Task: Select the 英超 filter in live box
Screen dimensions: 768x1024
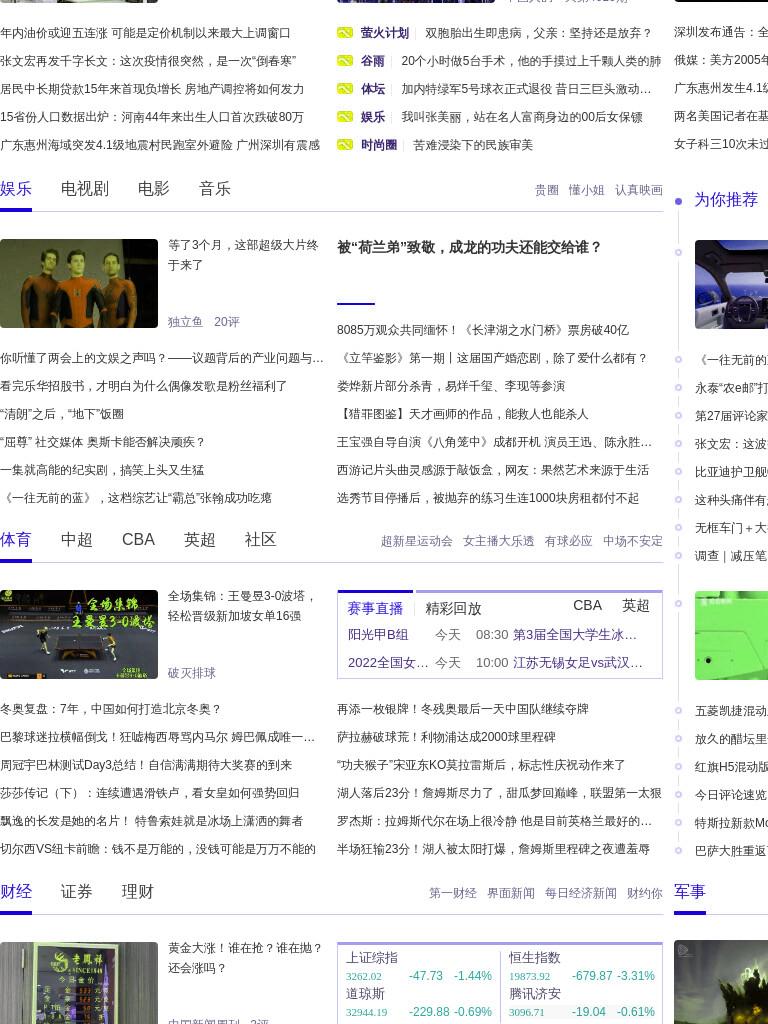Action: (635, 605)
